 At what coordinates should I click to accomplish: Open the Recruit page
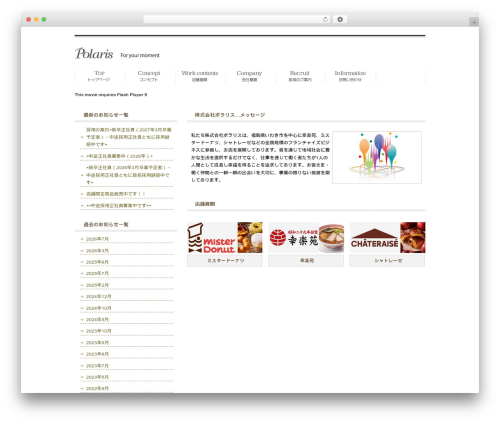300,76
